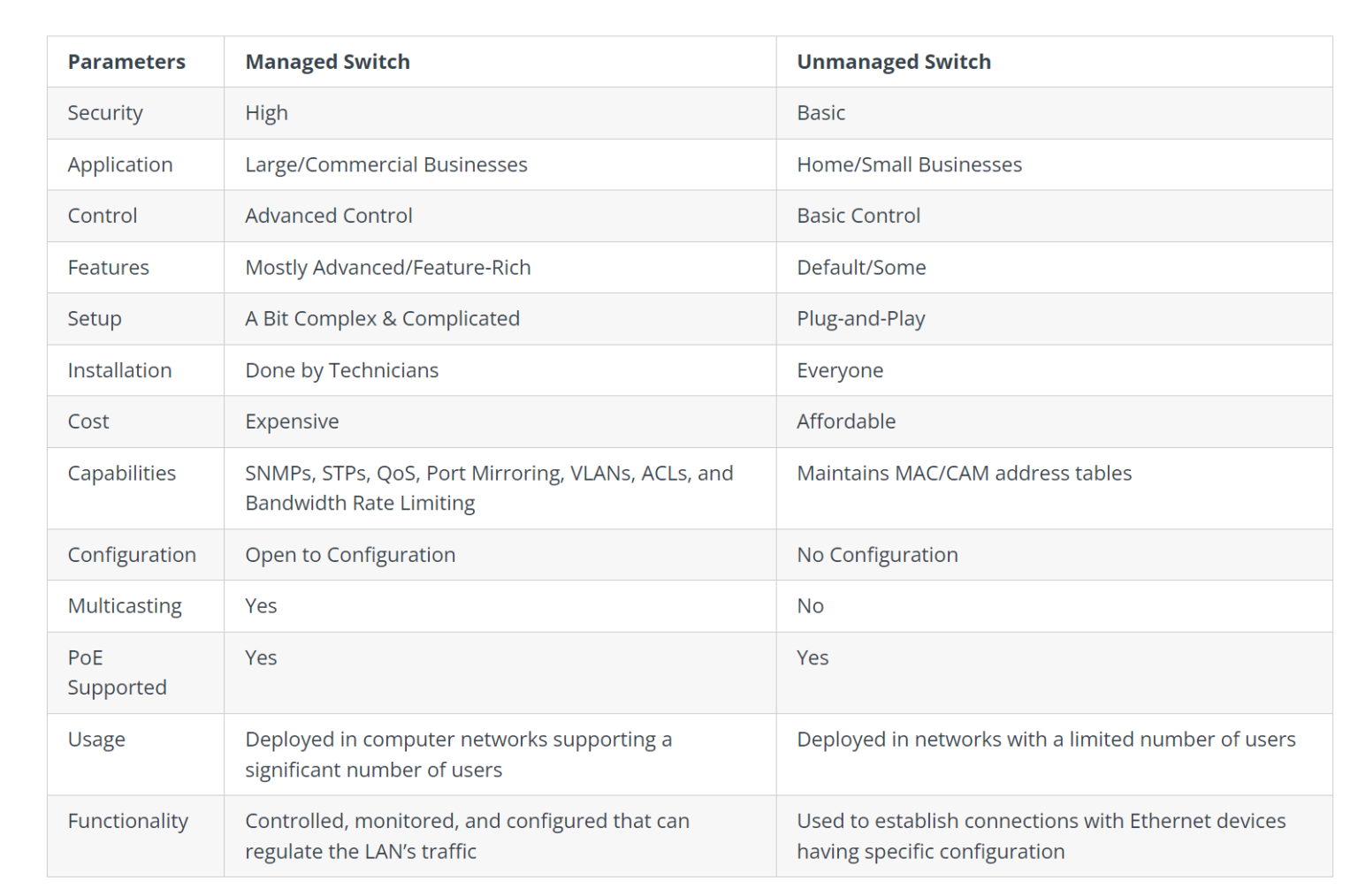Click the "Home/Small Businesses" text
The width and height of the screenshot is (1358, 896).
[909, 165]
